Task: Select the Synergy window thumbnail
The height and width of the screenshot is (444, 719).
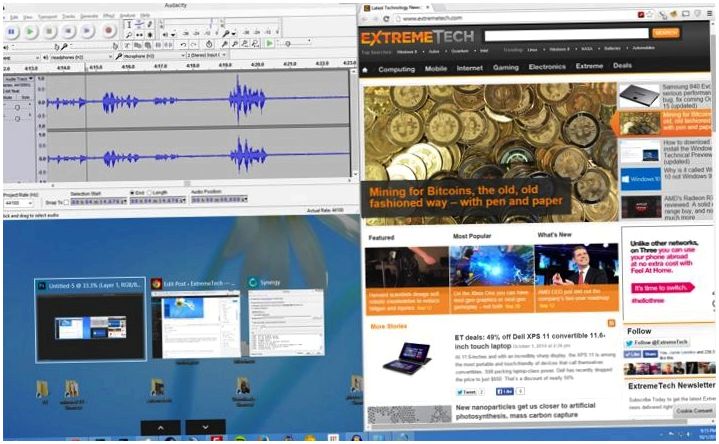Action: (x=286, y=317)
